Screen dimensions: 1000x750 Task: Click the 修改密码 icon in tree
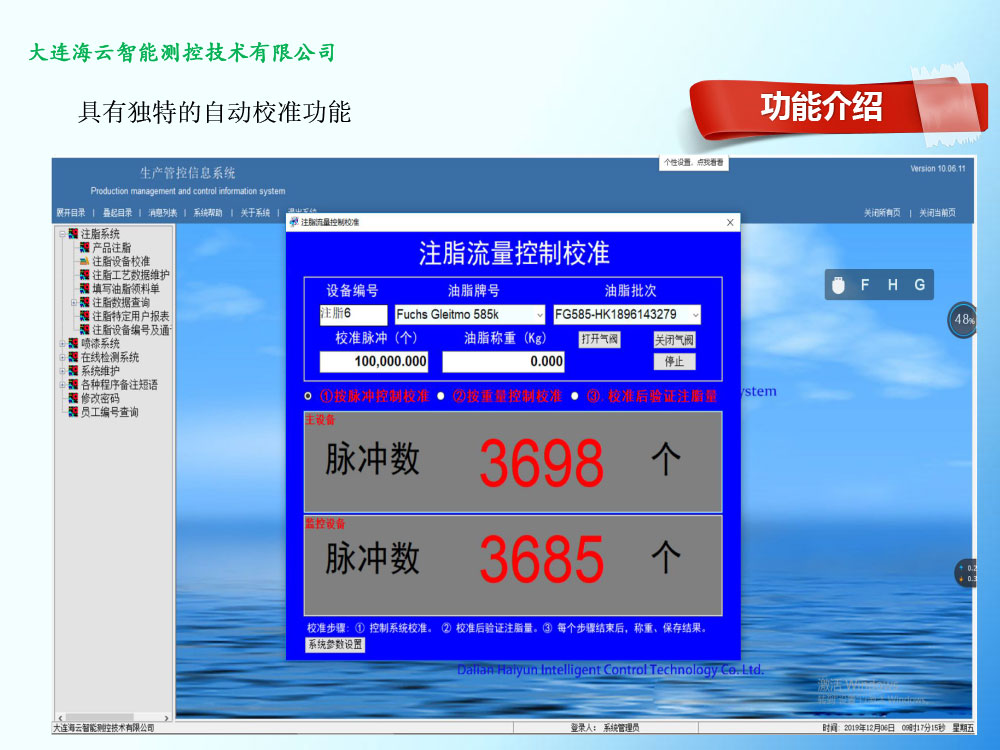point(73,398)
